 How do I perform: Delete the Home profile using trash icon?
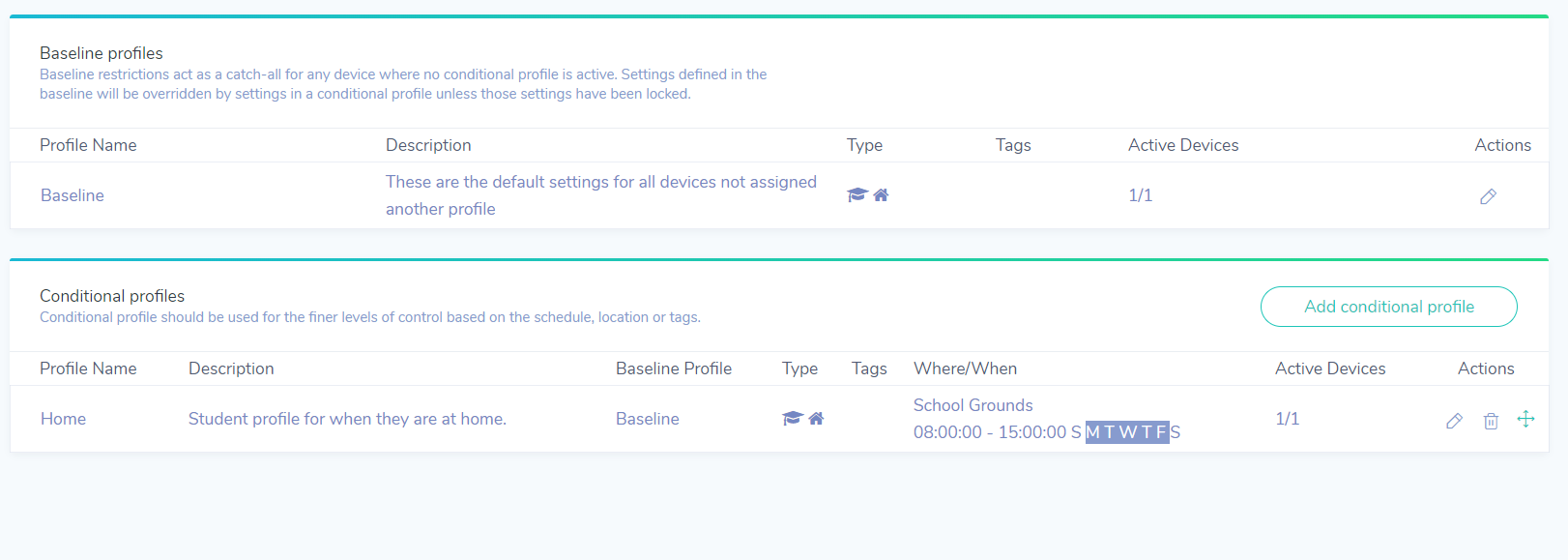[1491, 421]
